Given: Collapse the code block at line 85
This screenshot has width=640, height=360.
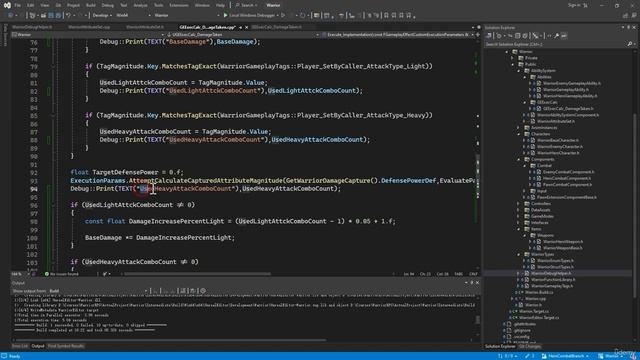Looking at the screenshot, I should pyautogui.click(x=53, y=115).
